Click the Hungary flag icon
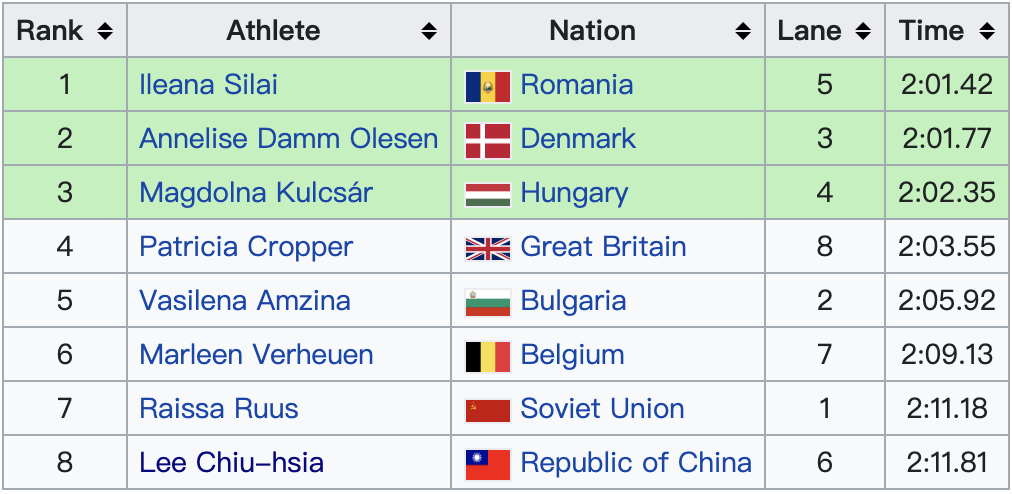1012x494 pixels. click(488, 193)
